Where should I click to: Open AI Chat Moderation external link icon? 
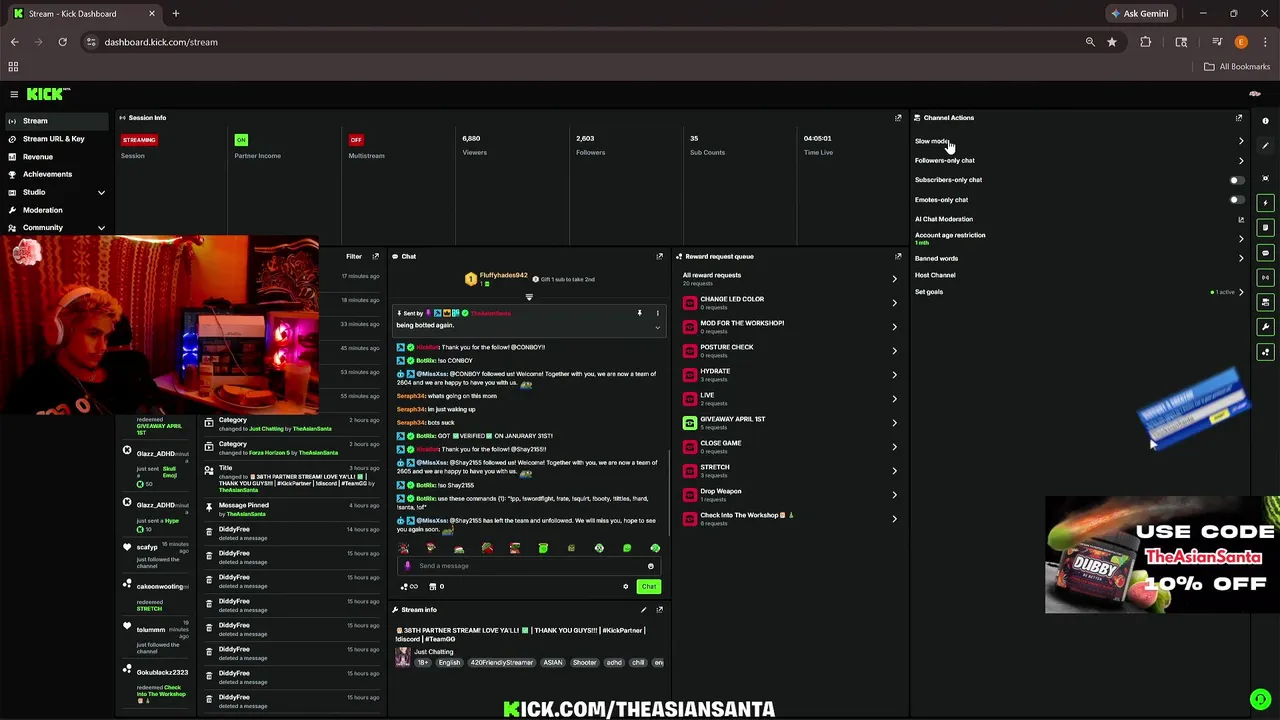tap(1241, 219)
